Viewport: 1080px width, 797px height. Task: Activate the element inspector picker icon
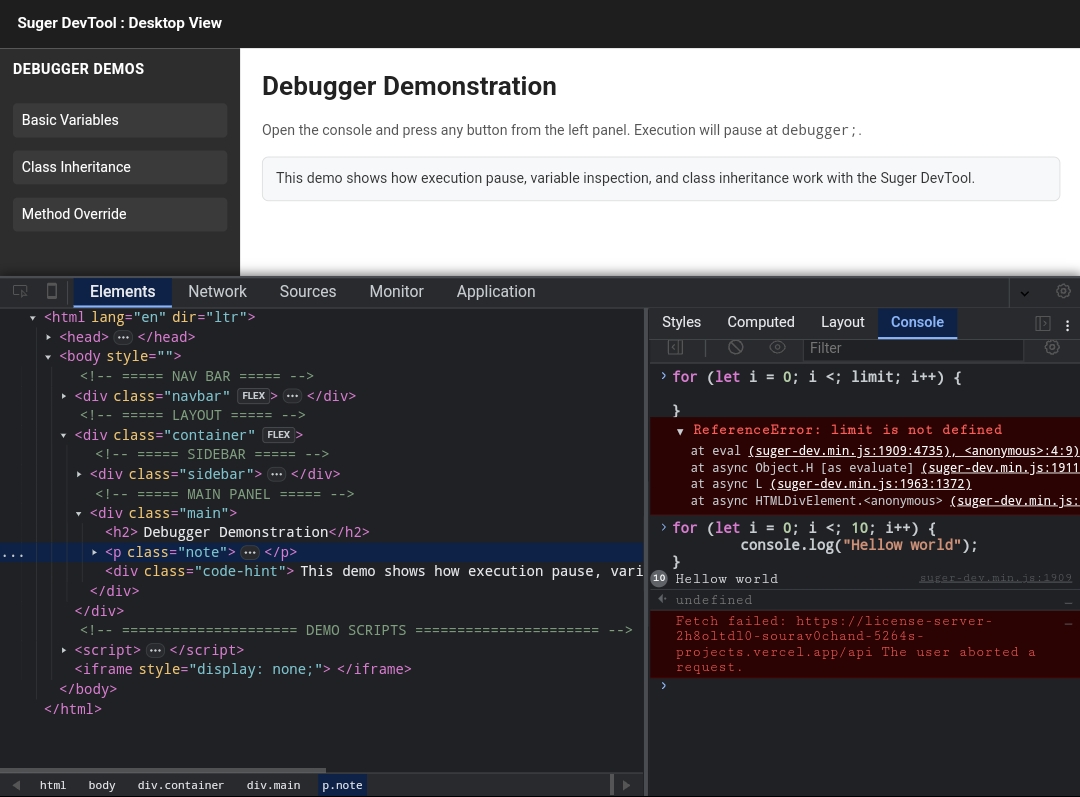(20, 291)
